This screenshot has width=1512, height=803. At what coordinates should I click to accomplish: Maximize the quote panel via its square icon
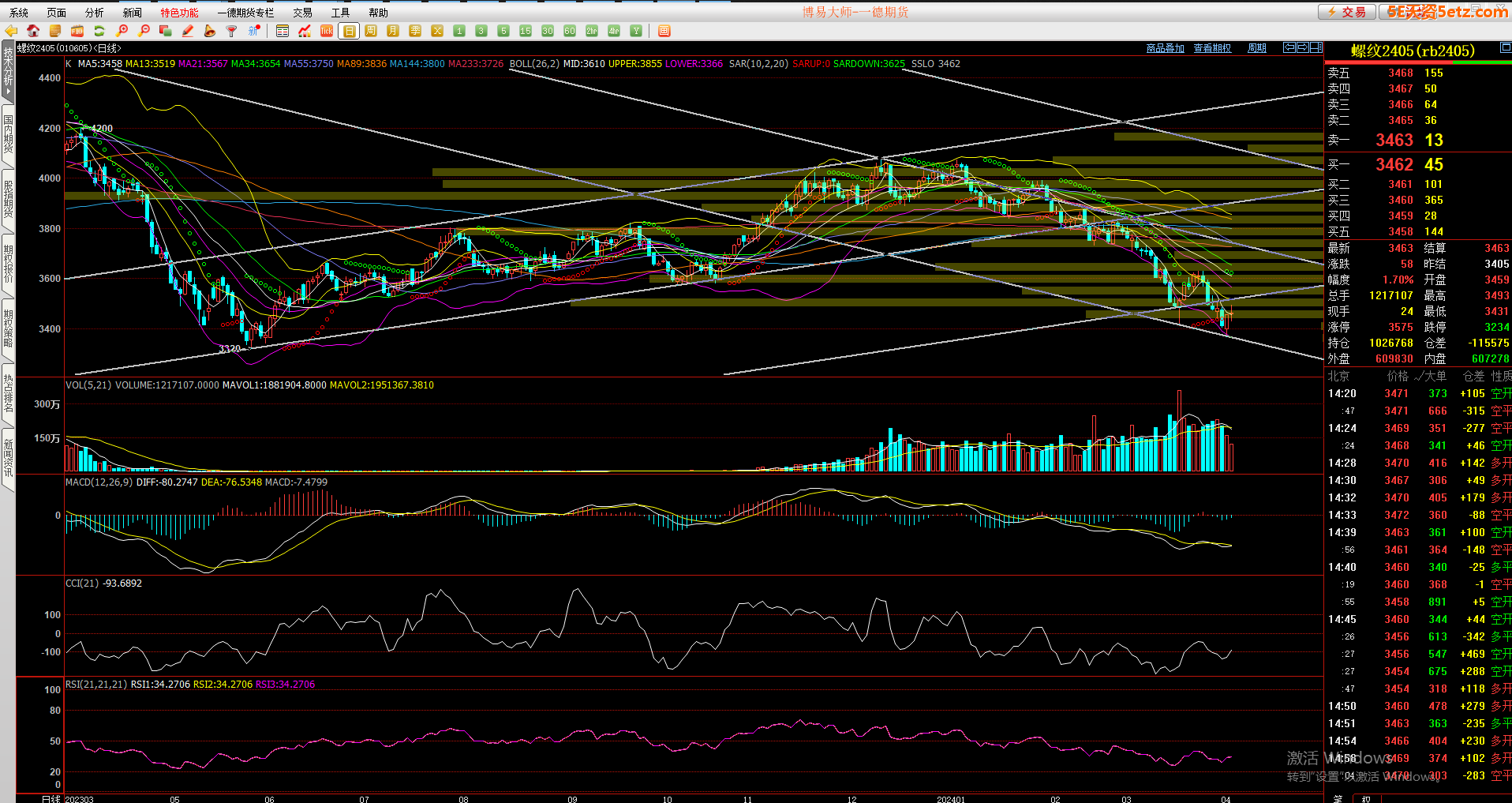[x=1503, y=49]
